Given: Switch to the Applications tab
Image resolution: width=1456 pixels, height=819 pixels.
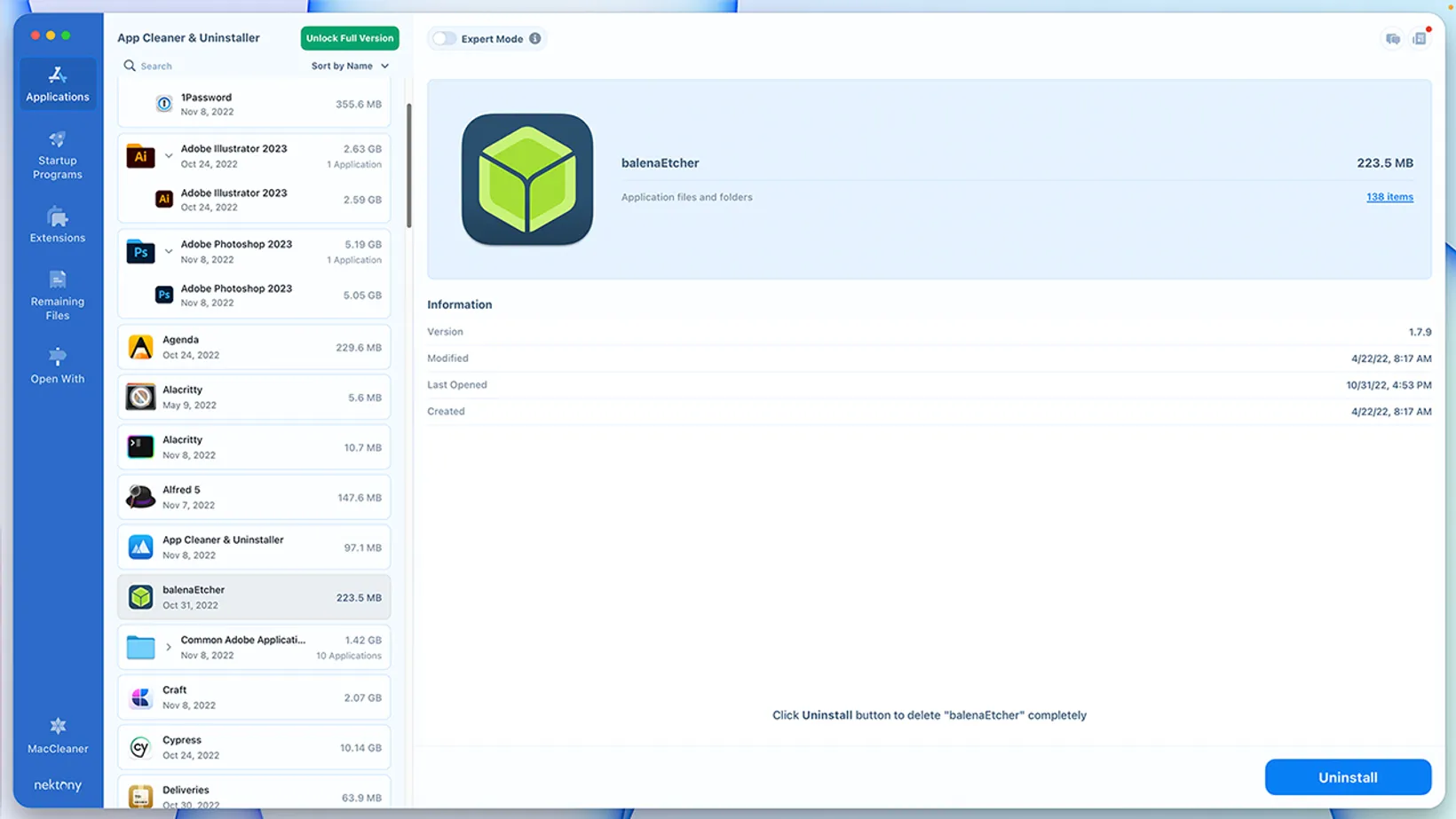Looking at the screenshot, I should click(x=57, y=83).
